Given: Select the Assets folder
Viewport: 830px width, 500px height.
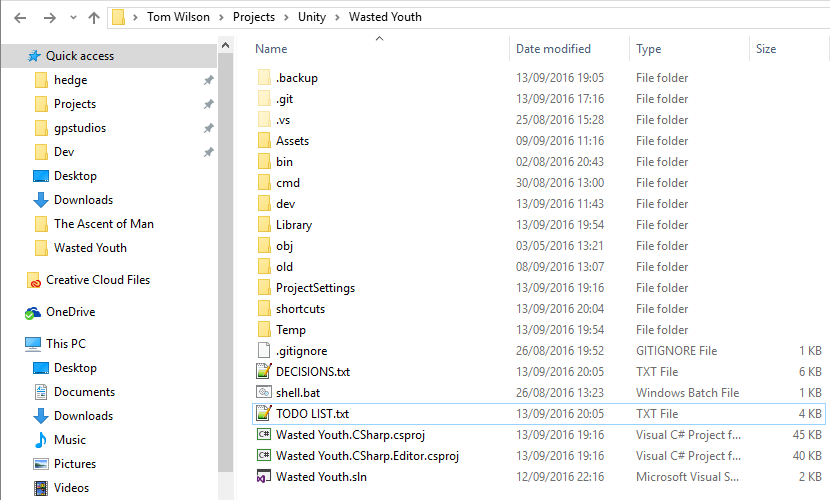Looking at the screenshot, I should 292,141.
